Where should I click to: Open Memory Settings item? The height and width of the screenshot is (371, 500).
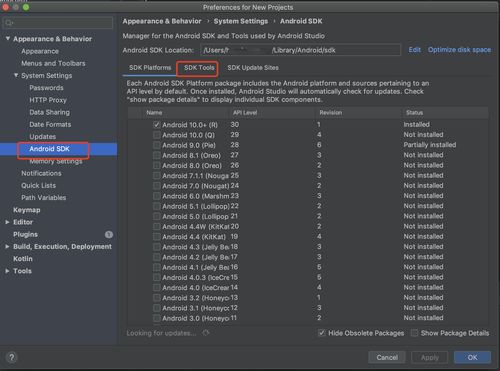pos(56,161)
